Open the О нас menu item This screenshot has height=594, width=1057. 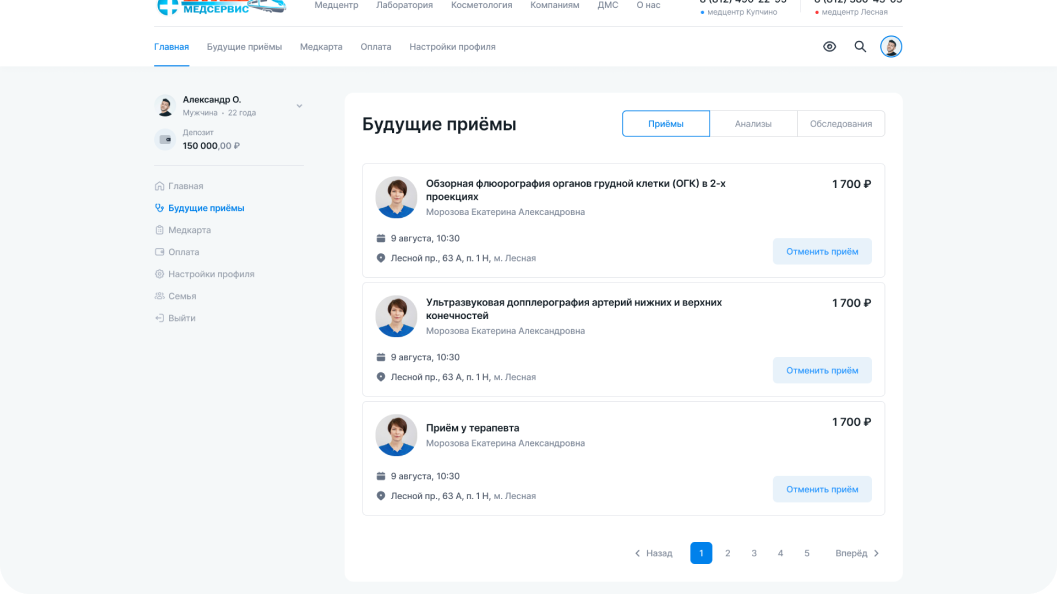(x=648, y=5)
